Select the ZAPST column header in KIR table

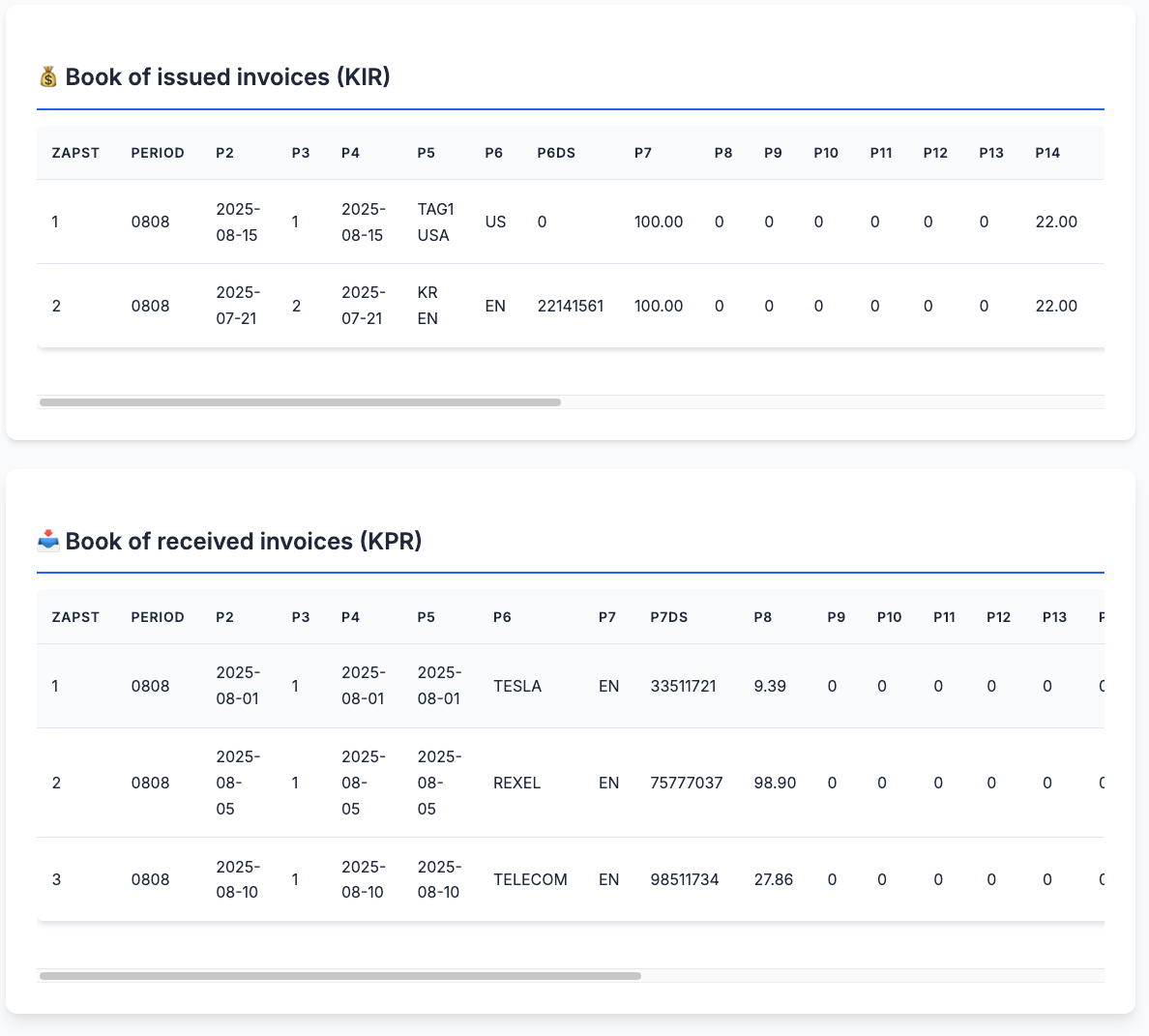click(x=75, y=153)
